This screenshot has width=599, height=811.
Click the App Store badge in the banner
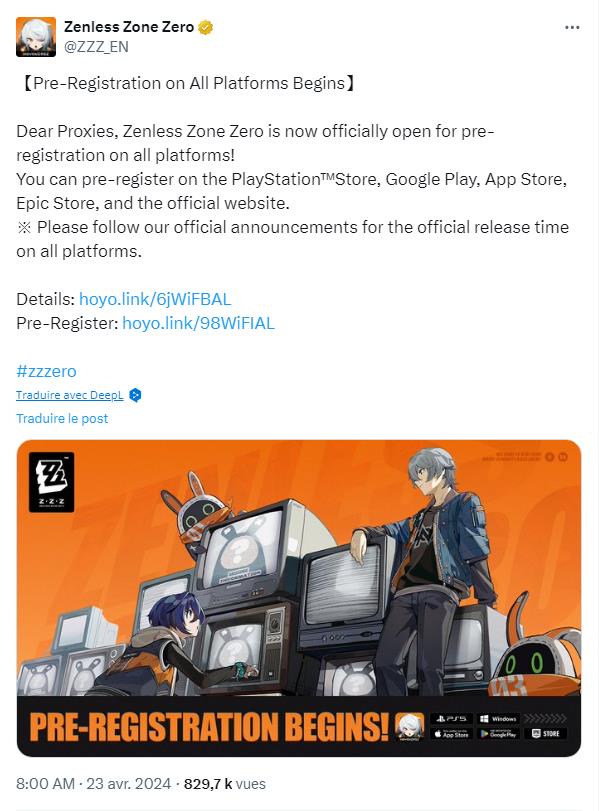coord(452,735)
